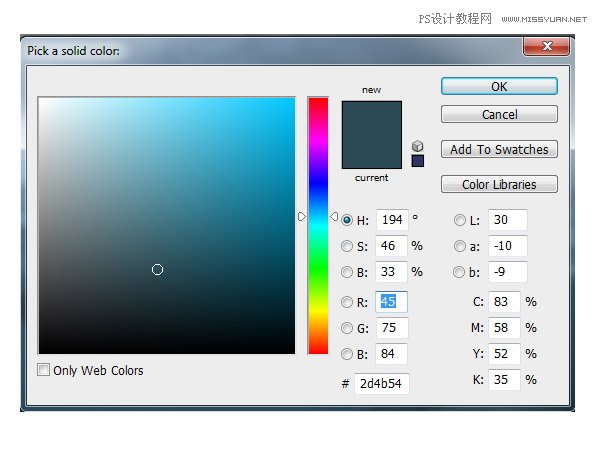Select the S saturation radio button
Image resolution: width=600 pixels, height=455 pixels.
tap(347, 246)
